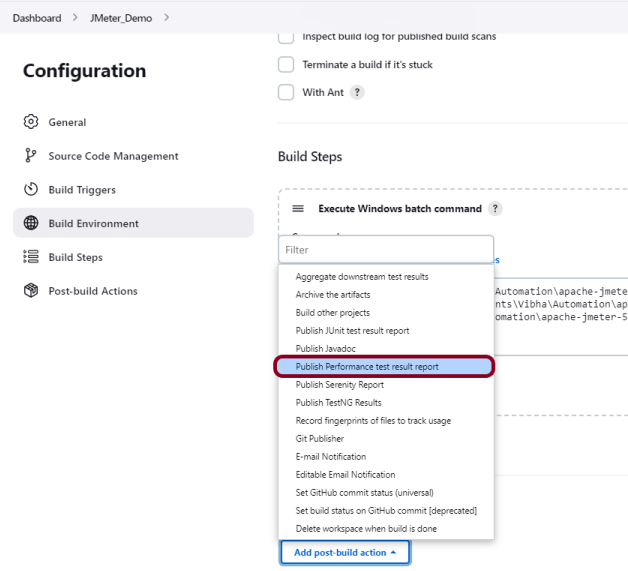The image size is (628, 571).
Task: Open help for Execute Windows batch command
Action: 495,209
